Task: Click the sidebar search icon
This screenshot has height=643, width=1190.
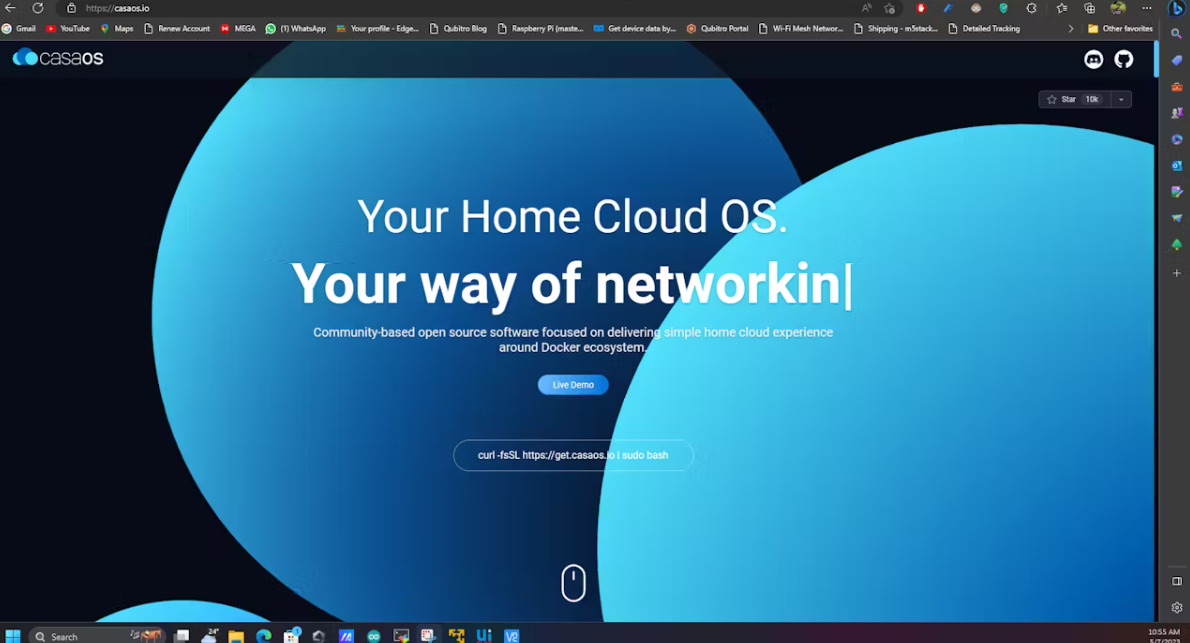Action: point(1176,34)
